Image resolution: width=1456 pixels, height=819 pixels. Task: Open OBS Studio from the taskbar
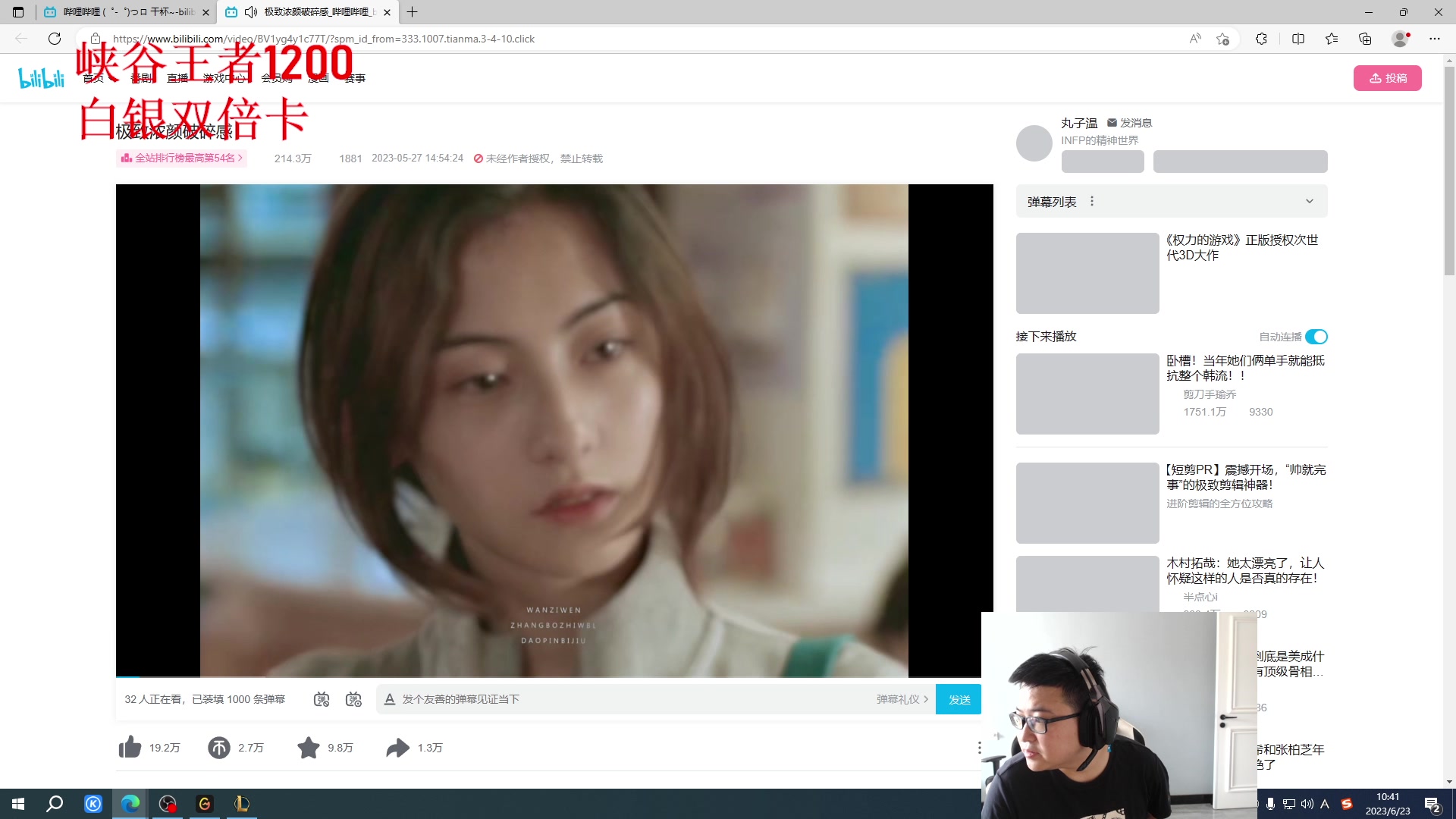[x=168, y=804]
